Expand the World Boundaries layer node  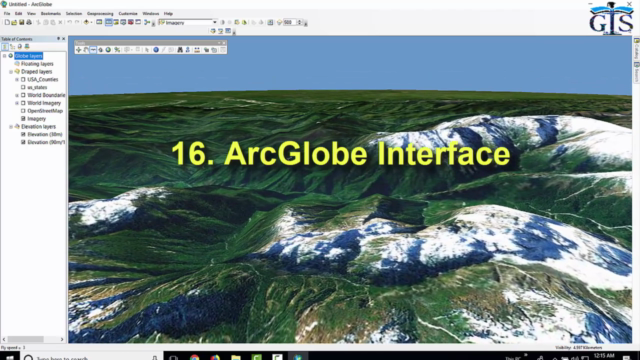coord(17,95)
